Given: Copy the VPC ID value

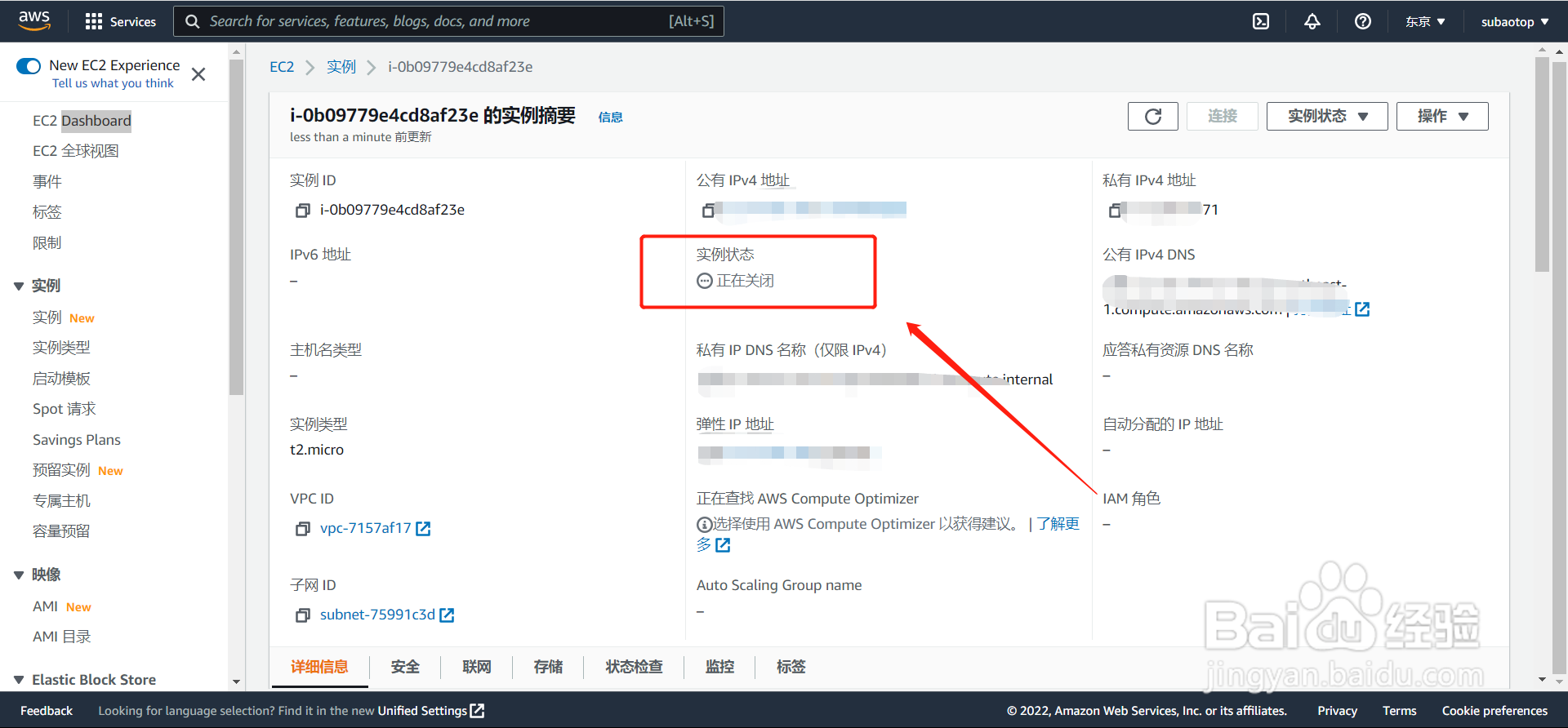Looking at the screenshot, I should click(302, 529).
